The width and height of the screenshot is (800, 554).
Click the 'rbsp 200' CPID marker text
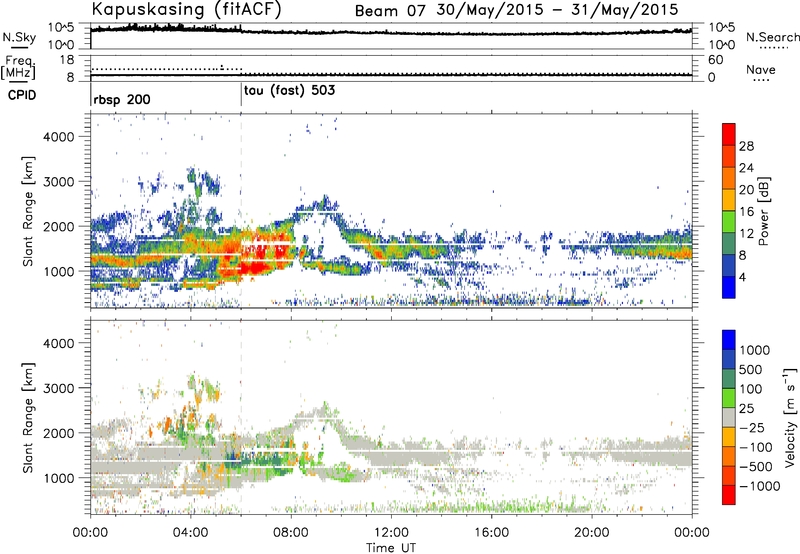tap(122, 99)
